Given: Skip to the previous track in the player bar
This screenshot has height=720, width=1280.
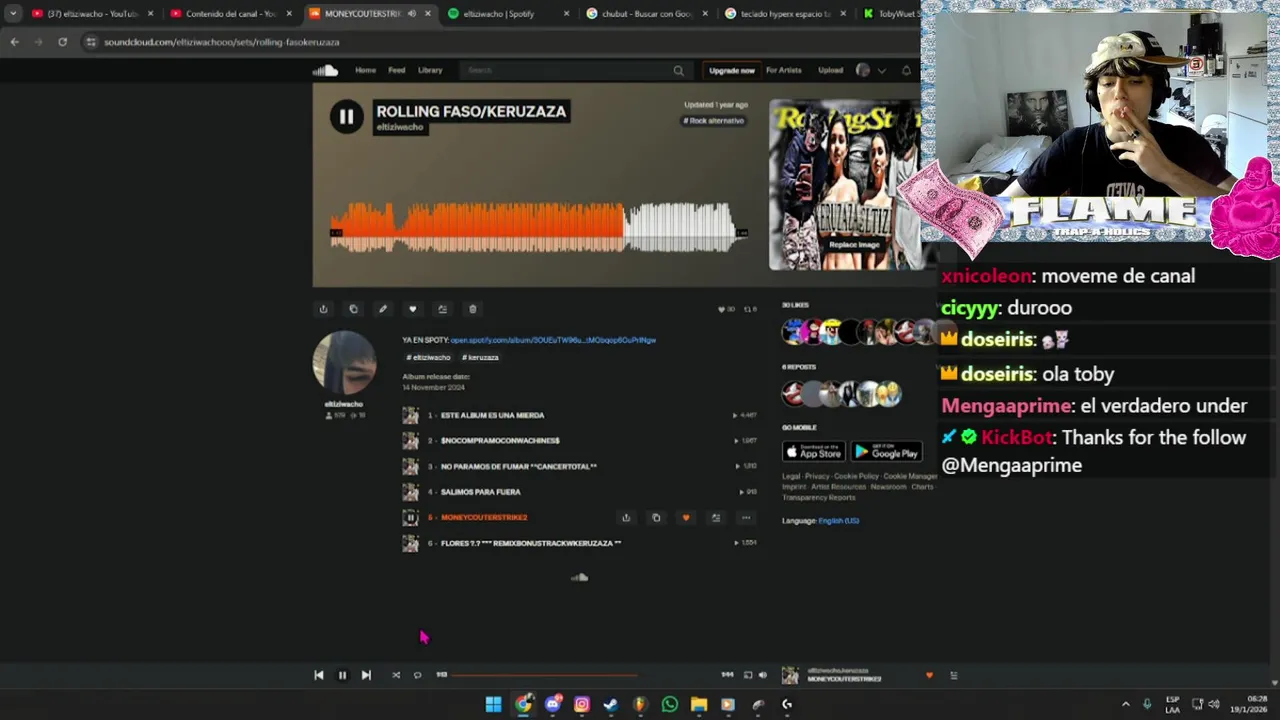Looking at the screenshot, I should pos(319,675).
